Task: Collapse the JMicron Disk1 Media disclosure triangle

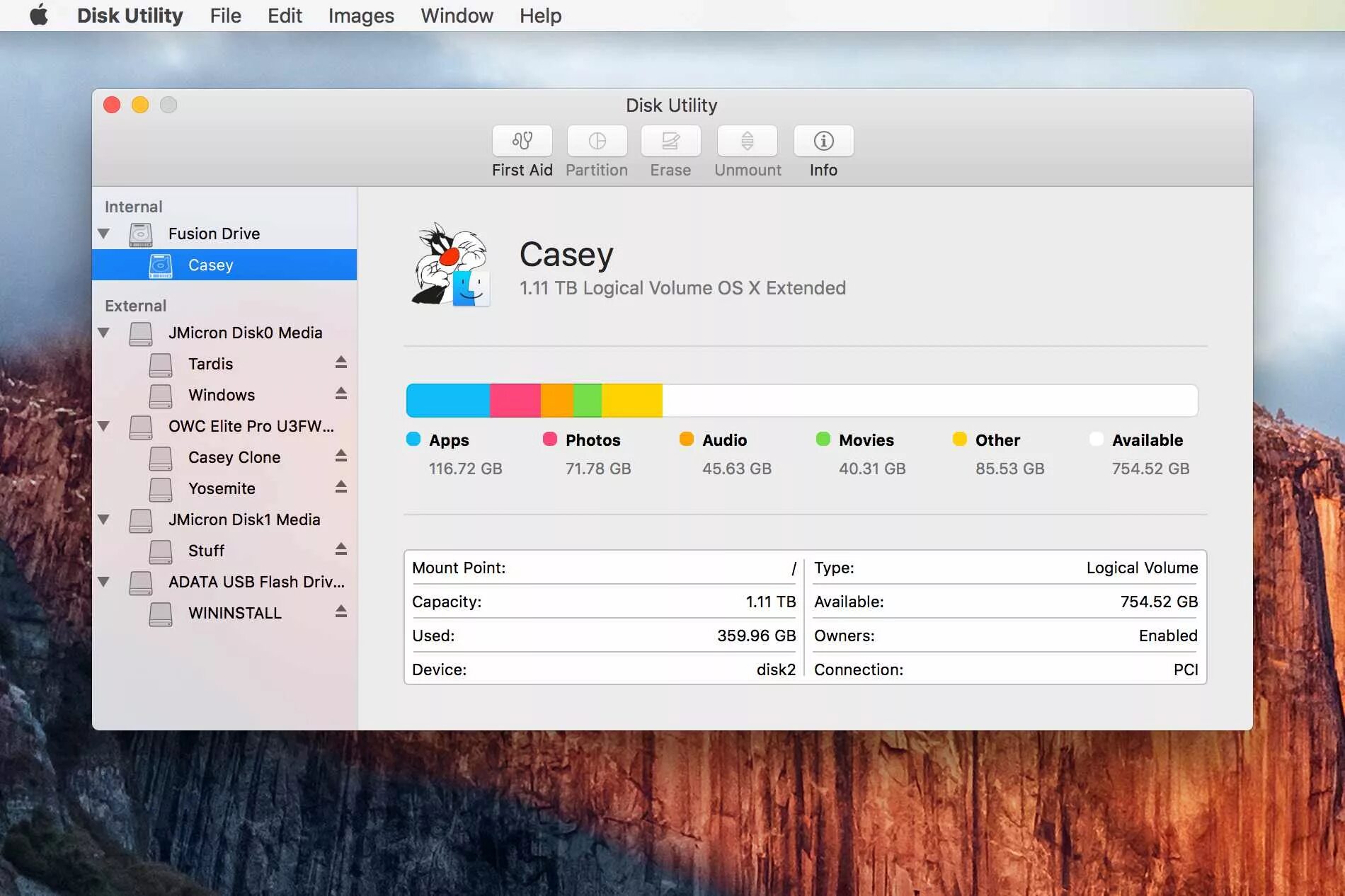Action: 104,519
